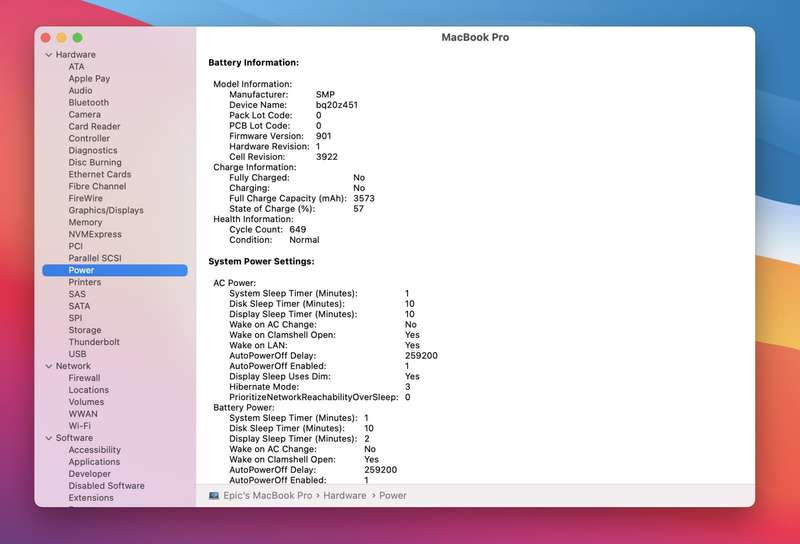The width and height of the screenshot is (800, 544).
Task: Select SAS in the sidebar
Action: 77,294
